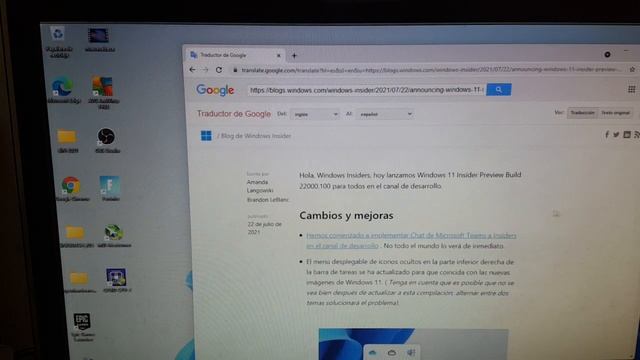
Task: Click the Windows logo in blog header
Action: pyautogui.click(x=206, y=136)
